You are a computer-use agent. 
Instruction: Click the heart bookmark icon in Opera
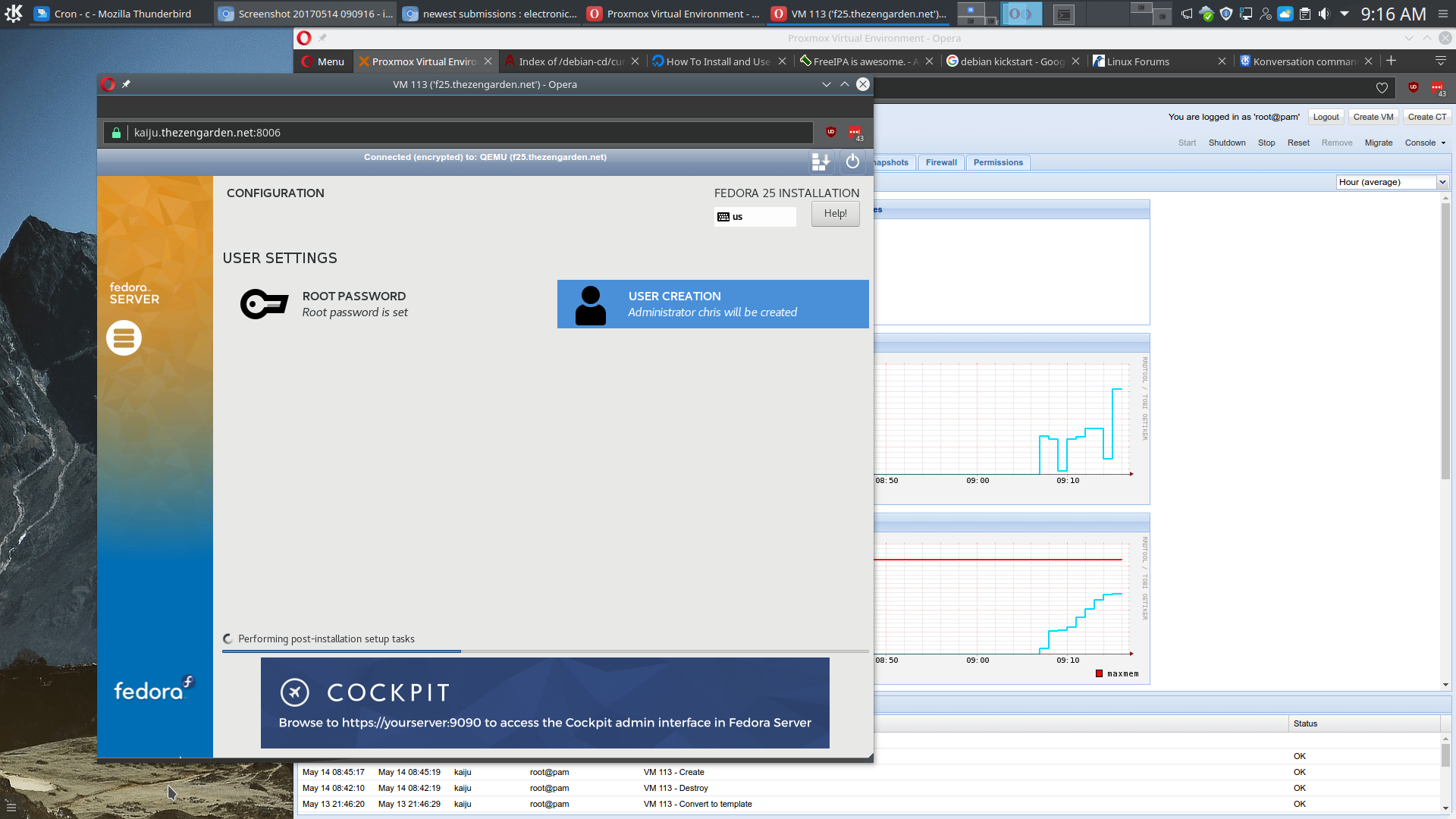point(1382,88)
